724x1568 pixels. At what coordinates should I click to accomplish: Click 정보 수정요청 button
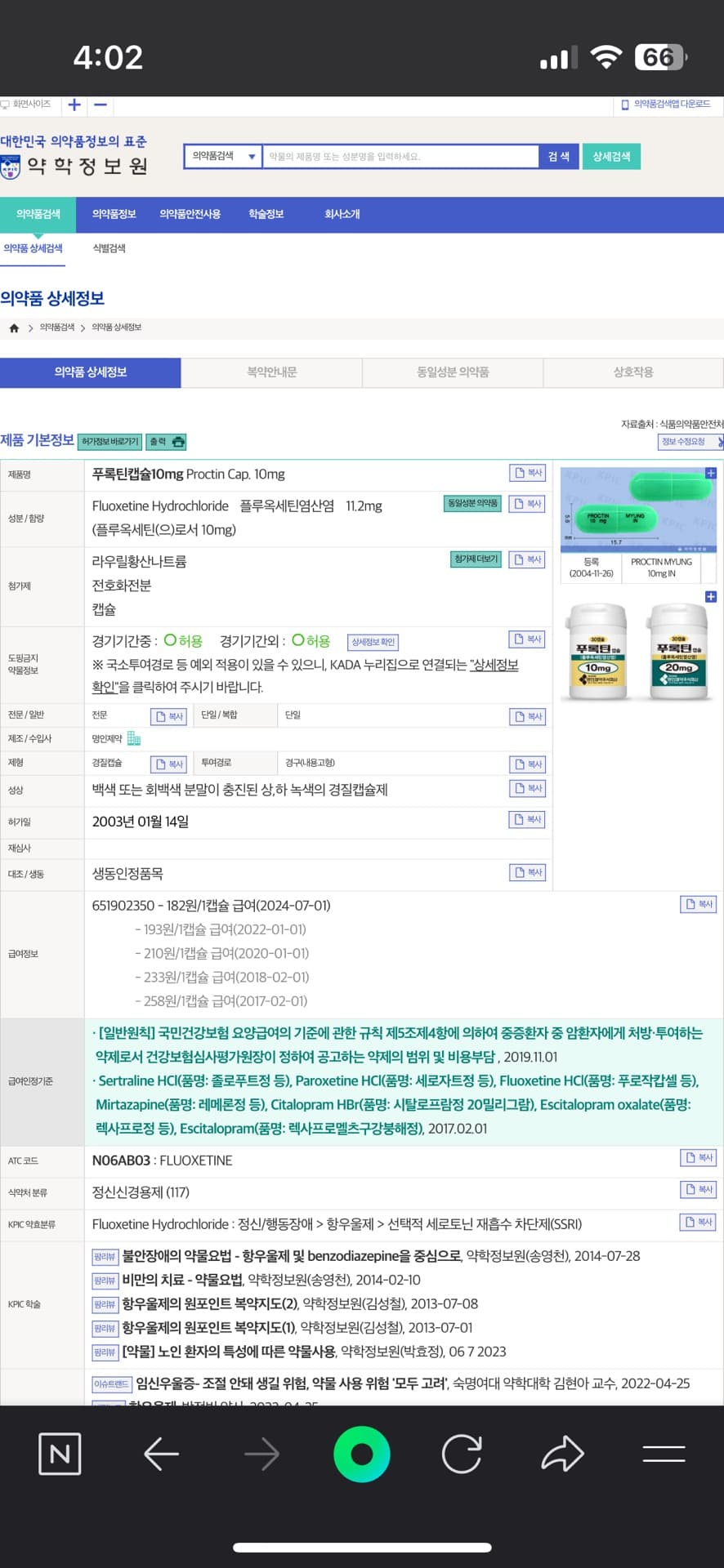(690, 442)
